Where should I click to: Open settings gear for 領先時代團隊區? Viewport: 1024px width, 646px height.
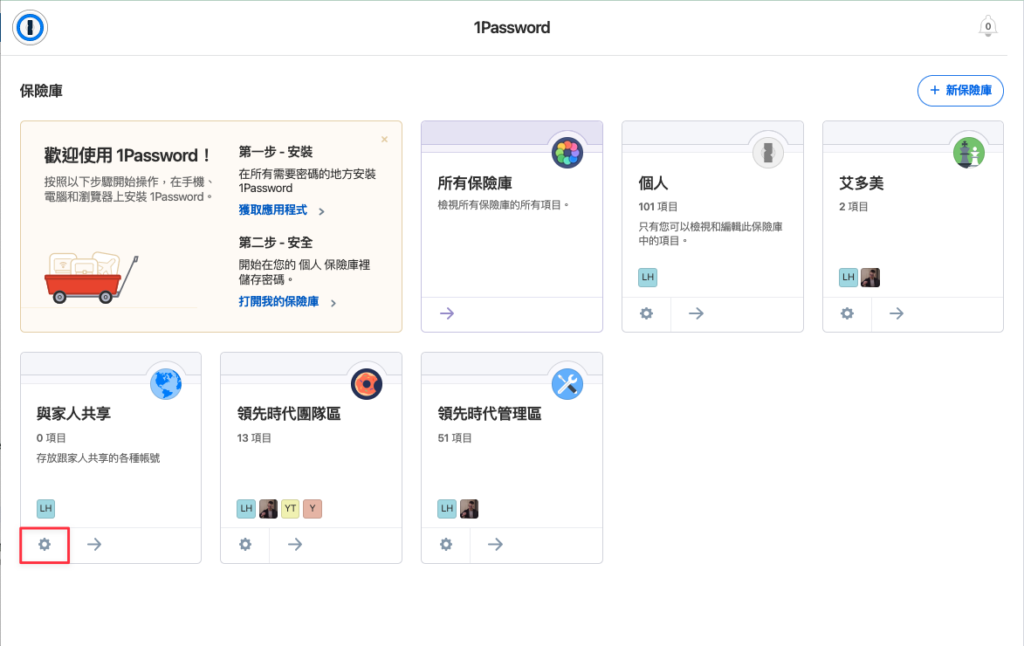(245, 544)
